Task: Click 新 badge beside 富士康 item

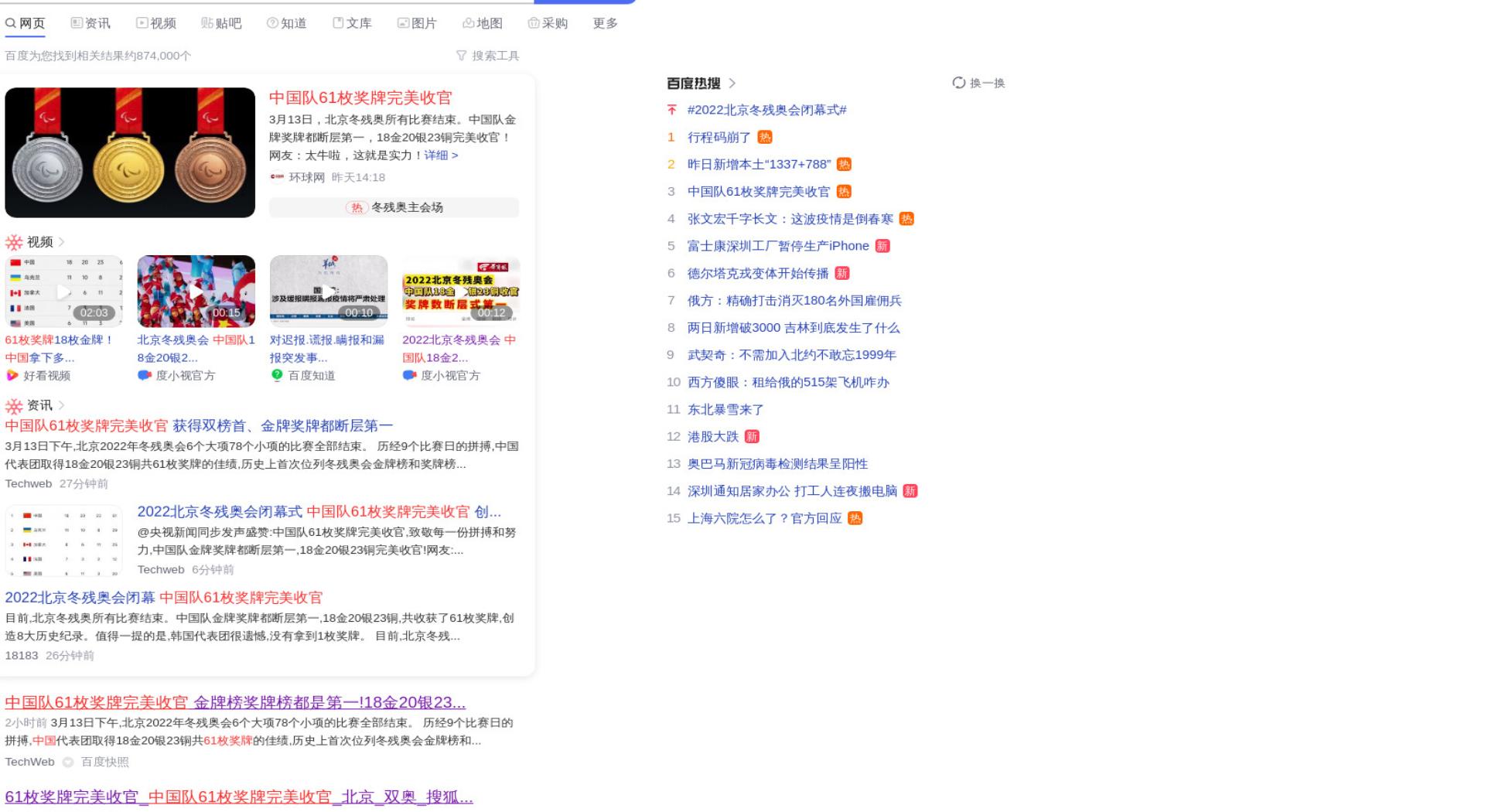Action: point(882,246)
